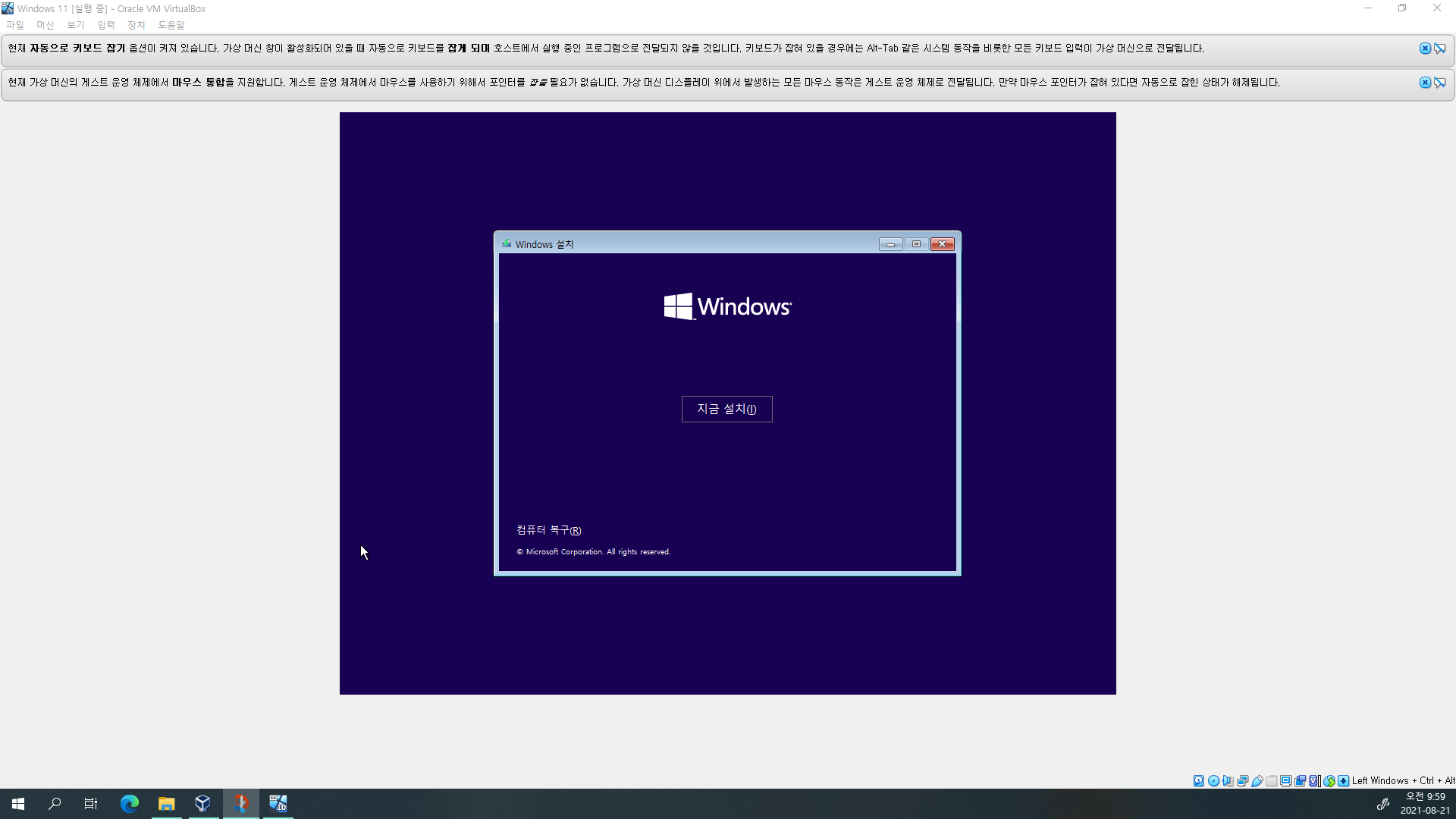This screenshot has width=1456, height=819.
Task: Open the 보기 menu
Action: (x=76, y=25)
